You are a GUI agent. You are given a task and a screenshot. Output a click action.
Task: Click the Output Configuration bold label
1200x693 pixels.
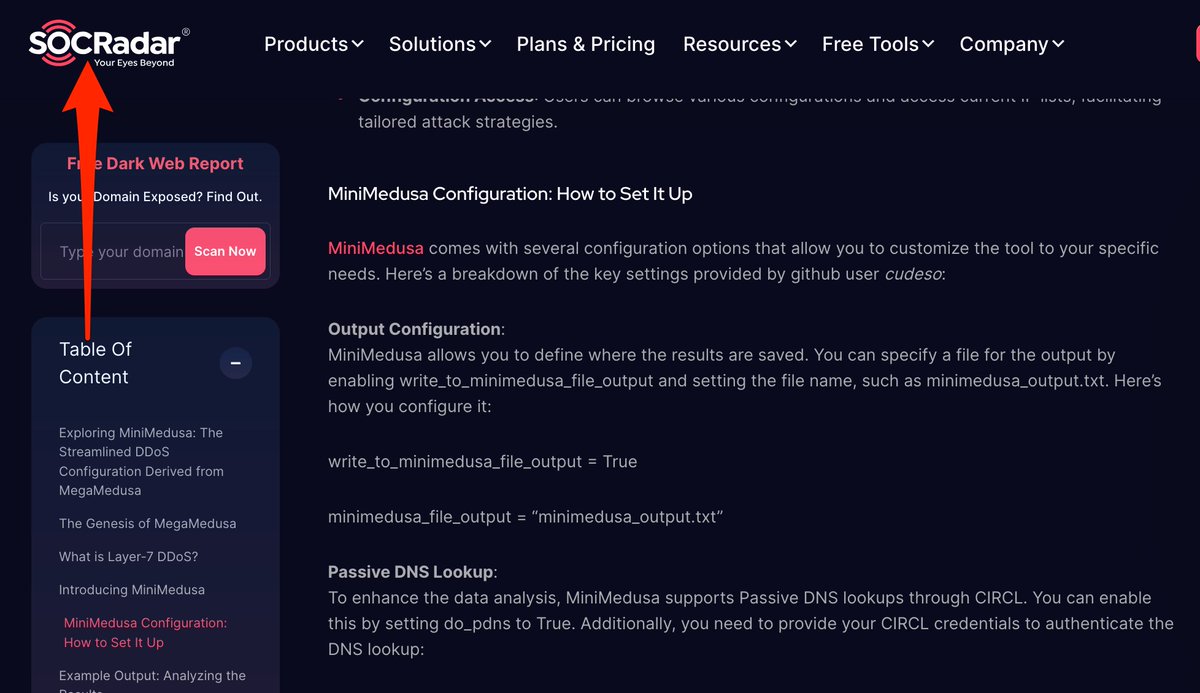point(416,329)
